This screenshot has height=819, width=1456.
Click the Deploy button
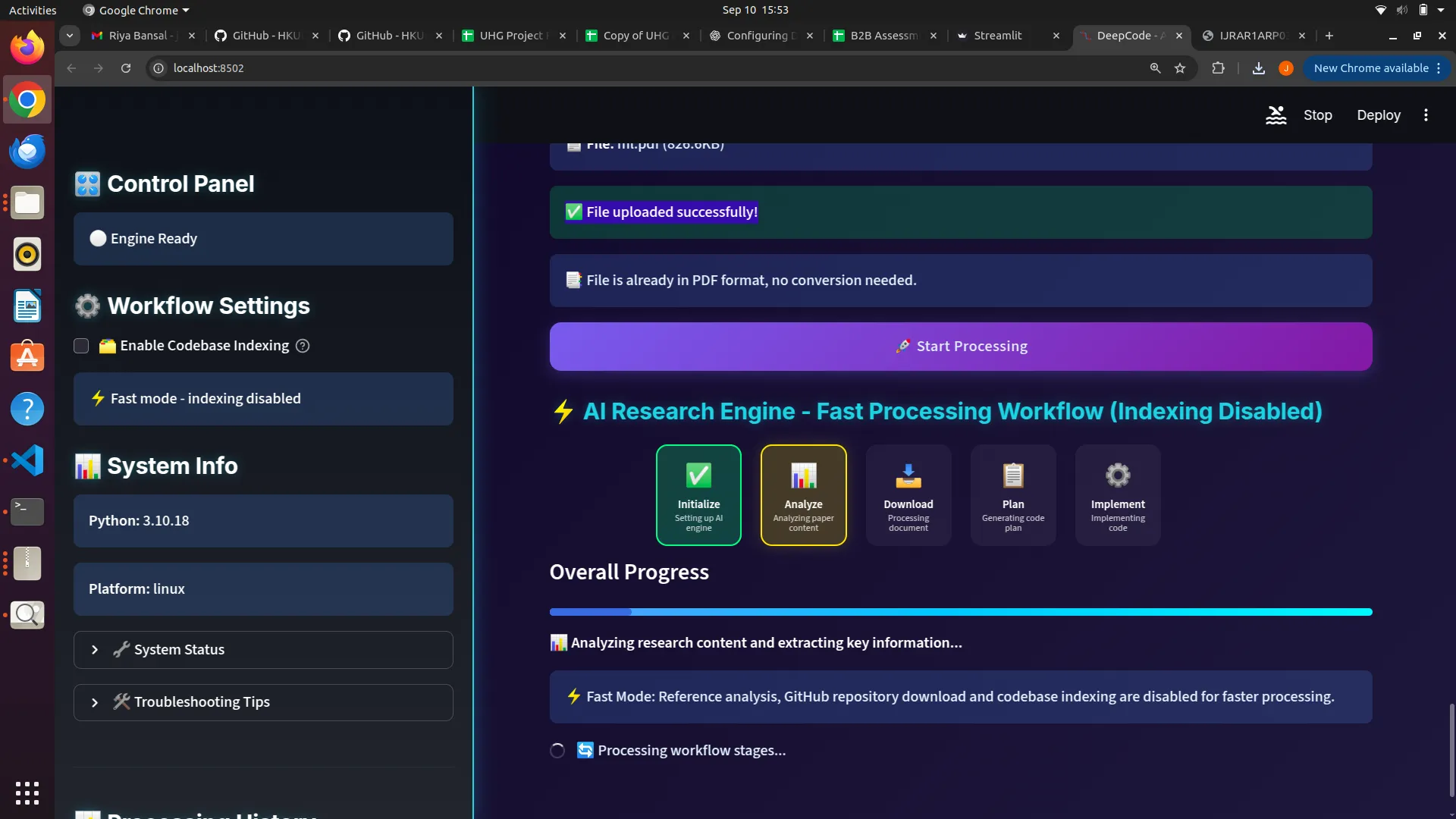click(1379, 115)
